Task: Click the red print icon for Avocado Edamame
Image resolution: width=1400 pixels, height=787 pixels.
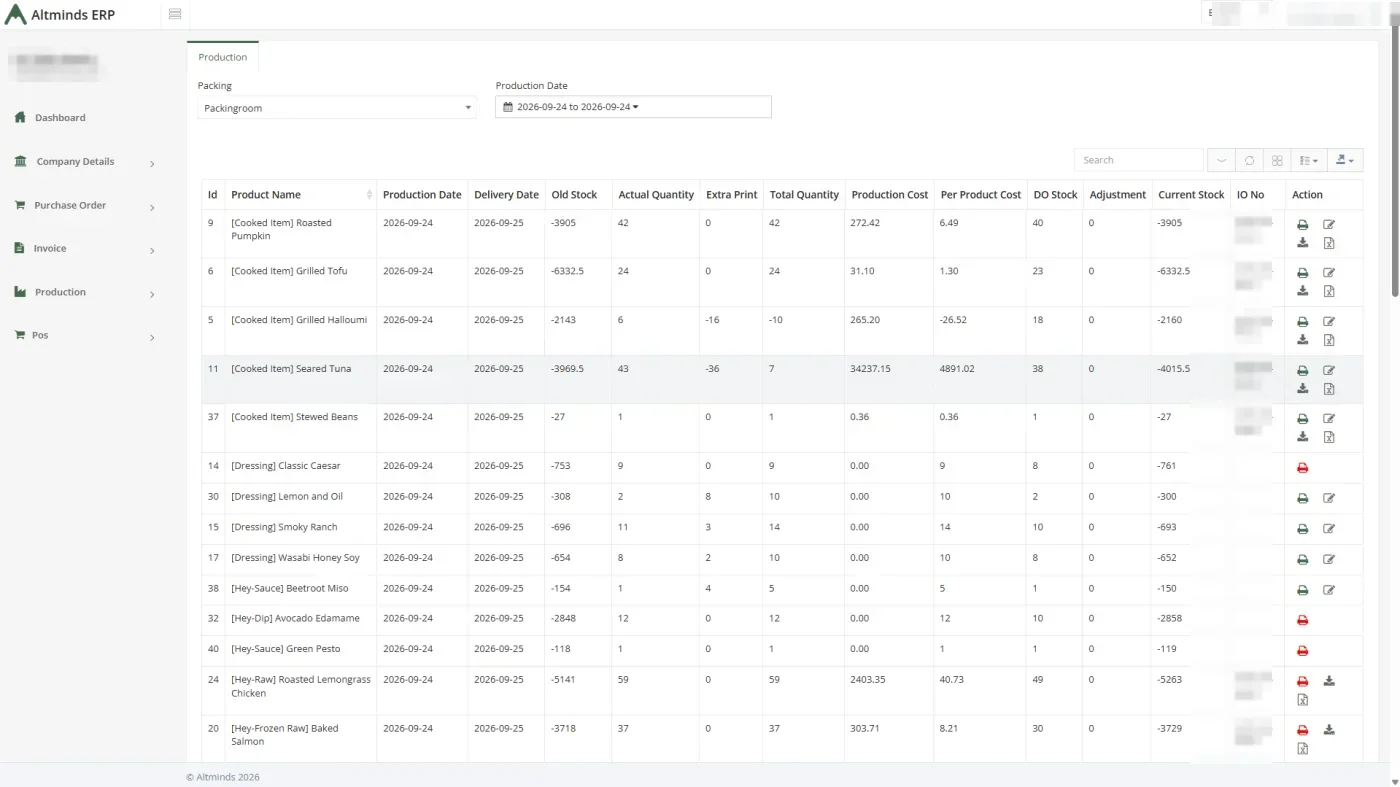Action: click(x=1302, y=620)
